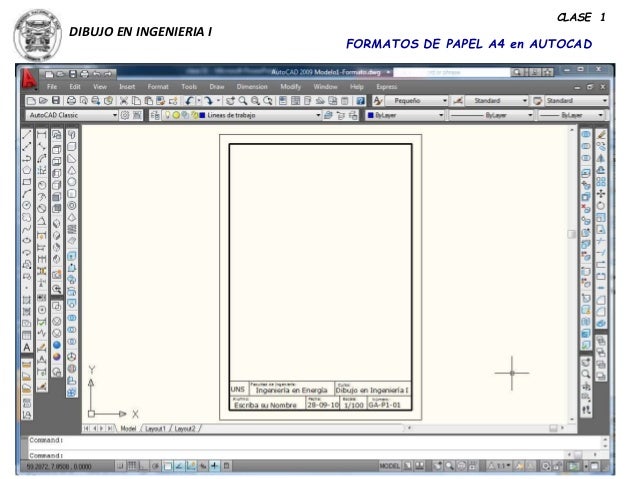Select the Table tool in Draw toolbar
This screenshot has width=638, height=479.
[x=27, y=335]
